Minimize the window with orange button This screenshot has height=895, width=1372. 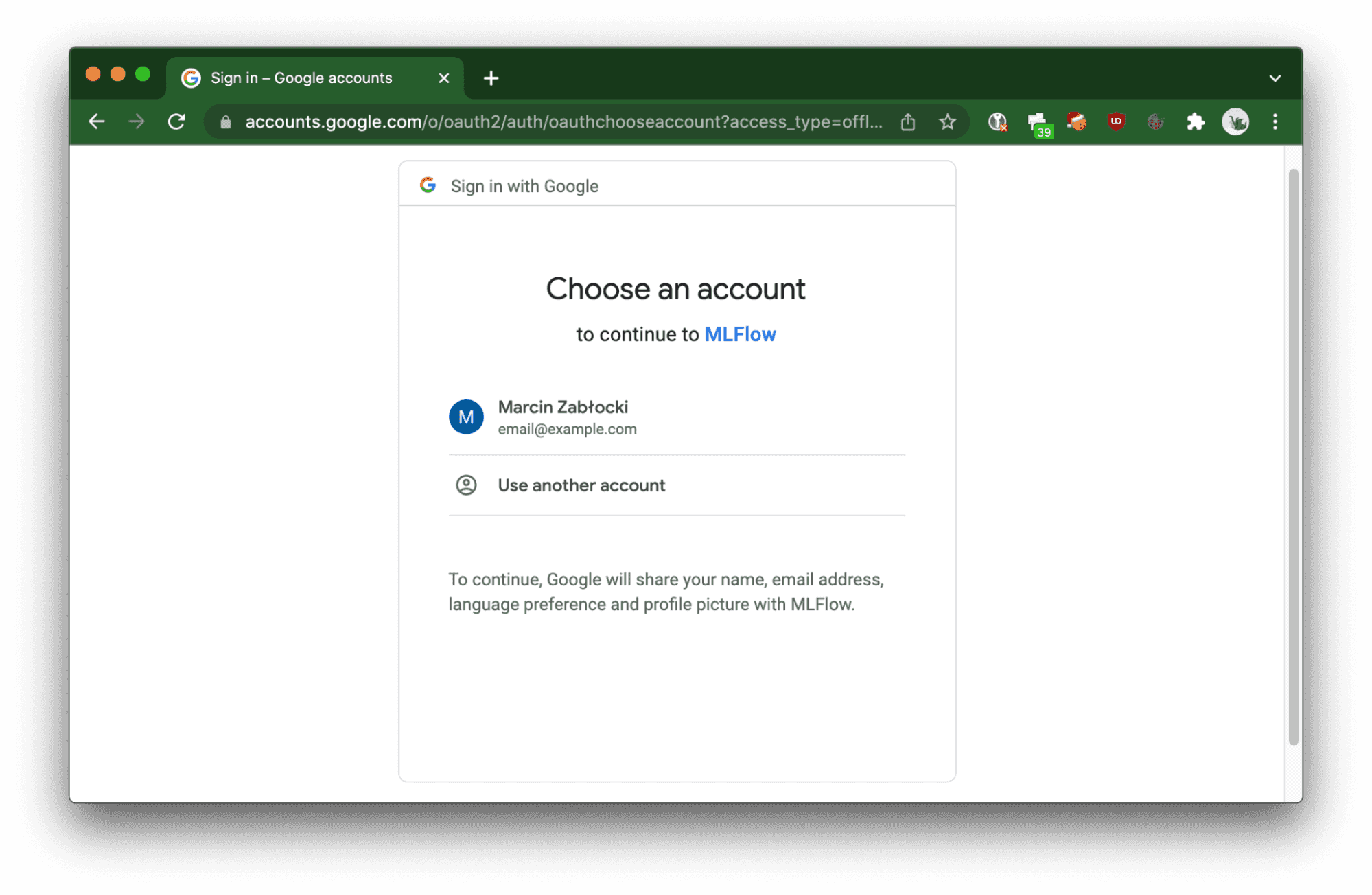click(x=118, y=74)
